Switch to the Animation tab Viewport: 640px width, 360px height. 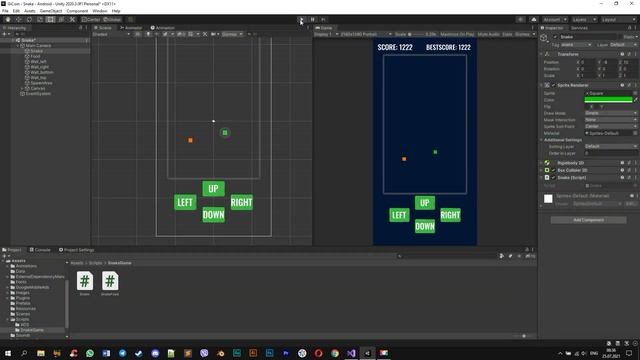162,28
